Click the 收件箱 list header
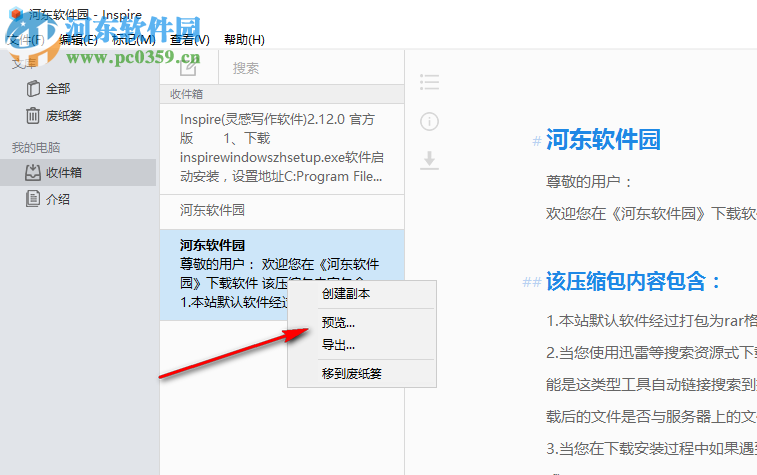The image size is (757, 475). pos(282,94)
